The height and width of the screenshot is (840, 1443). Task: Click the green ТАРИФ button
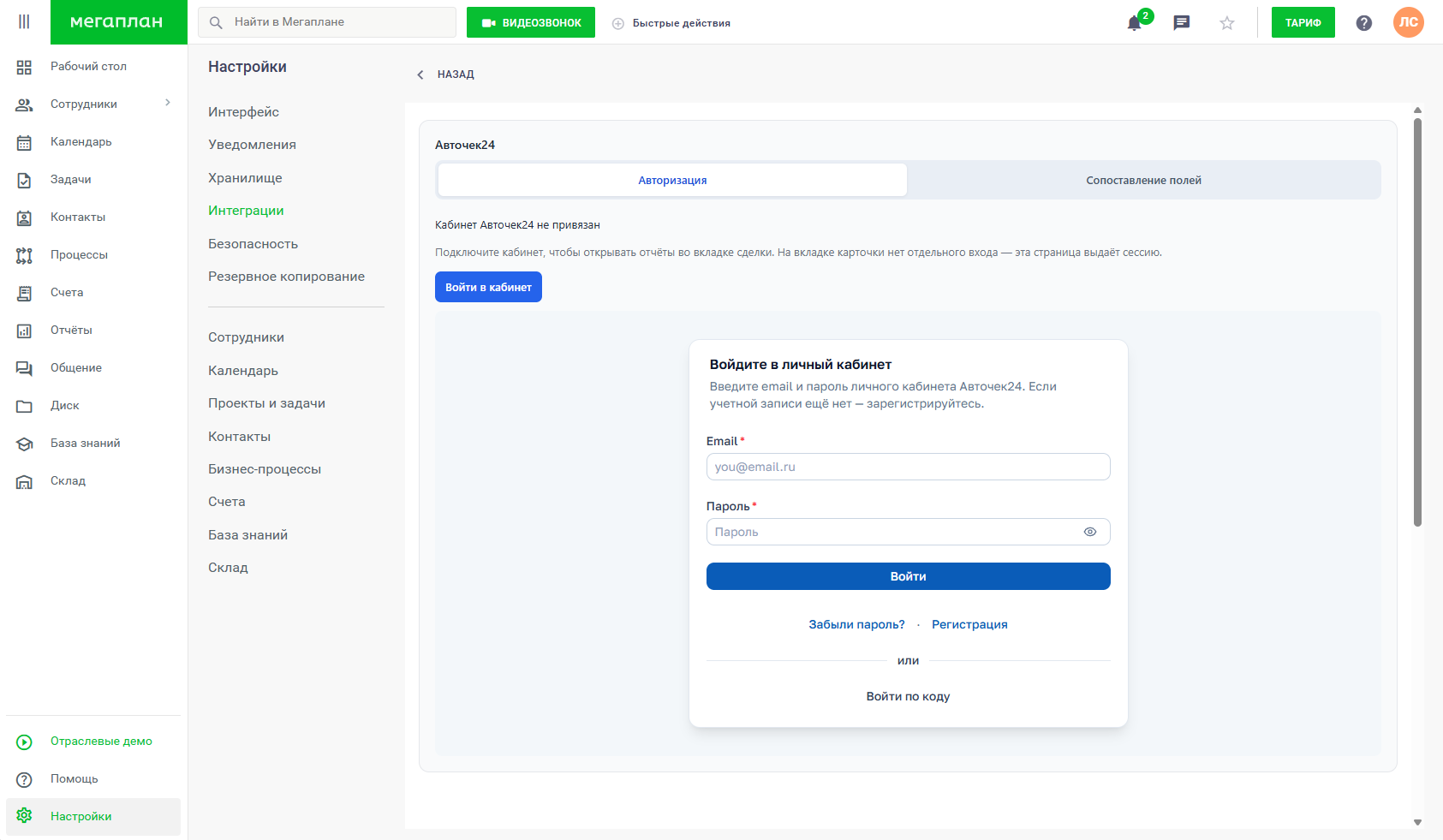[x=1303, y=22]
